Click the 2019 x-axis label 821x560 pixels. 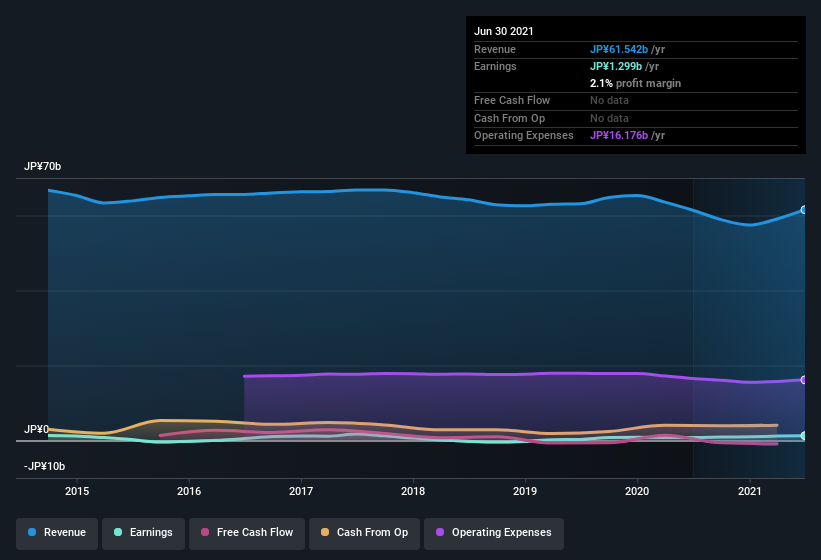point(525,491)
